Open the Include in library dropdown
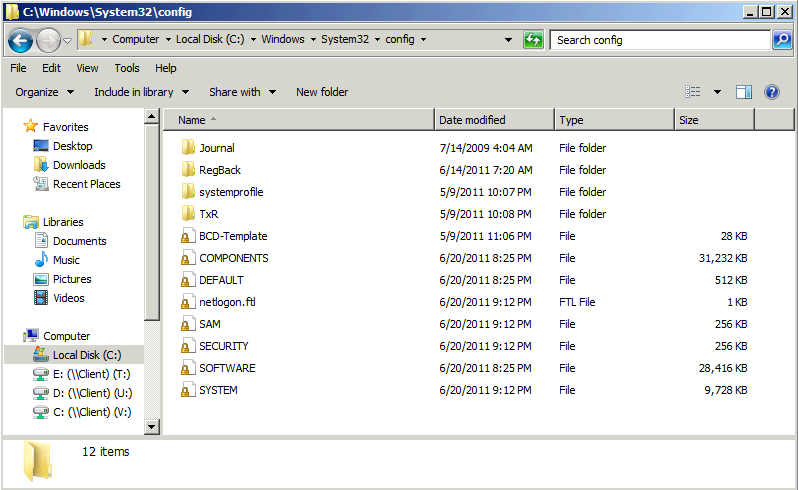 141,92
